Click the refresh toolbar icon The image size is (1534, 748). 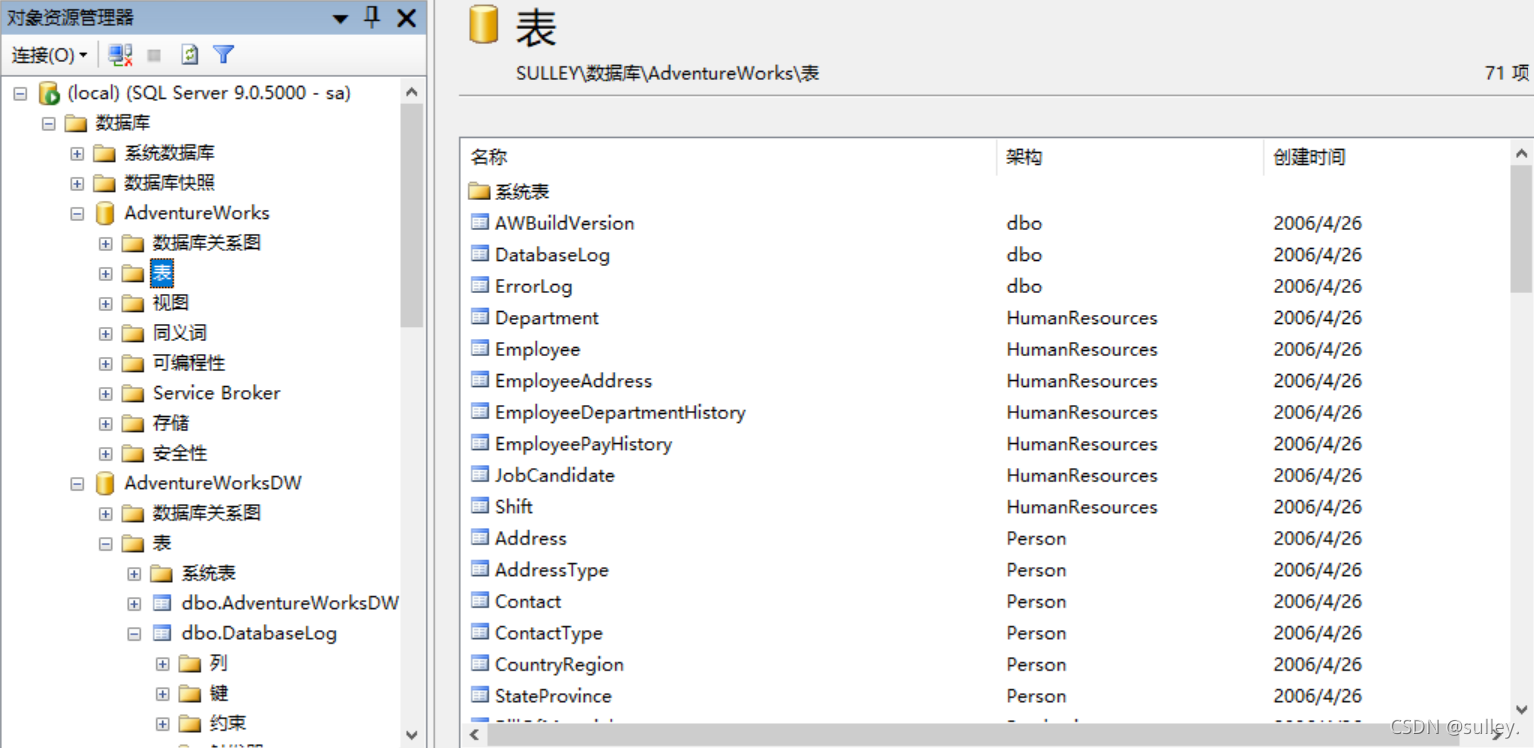point(189,55)
